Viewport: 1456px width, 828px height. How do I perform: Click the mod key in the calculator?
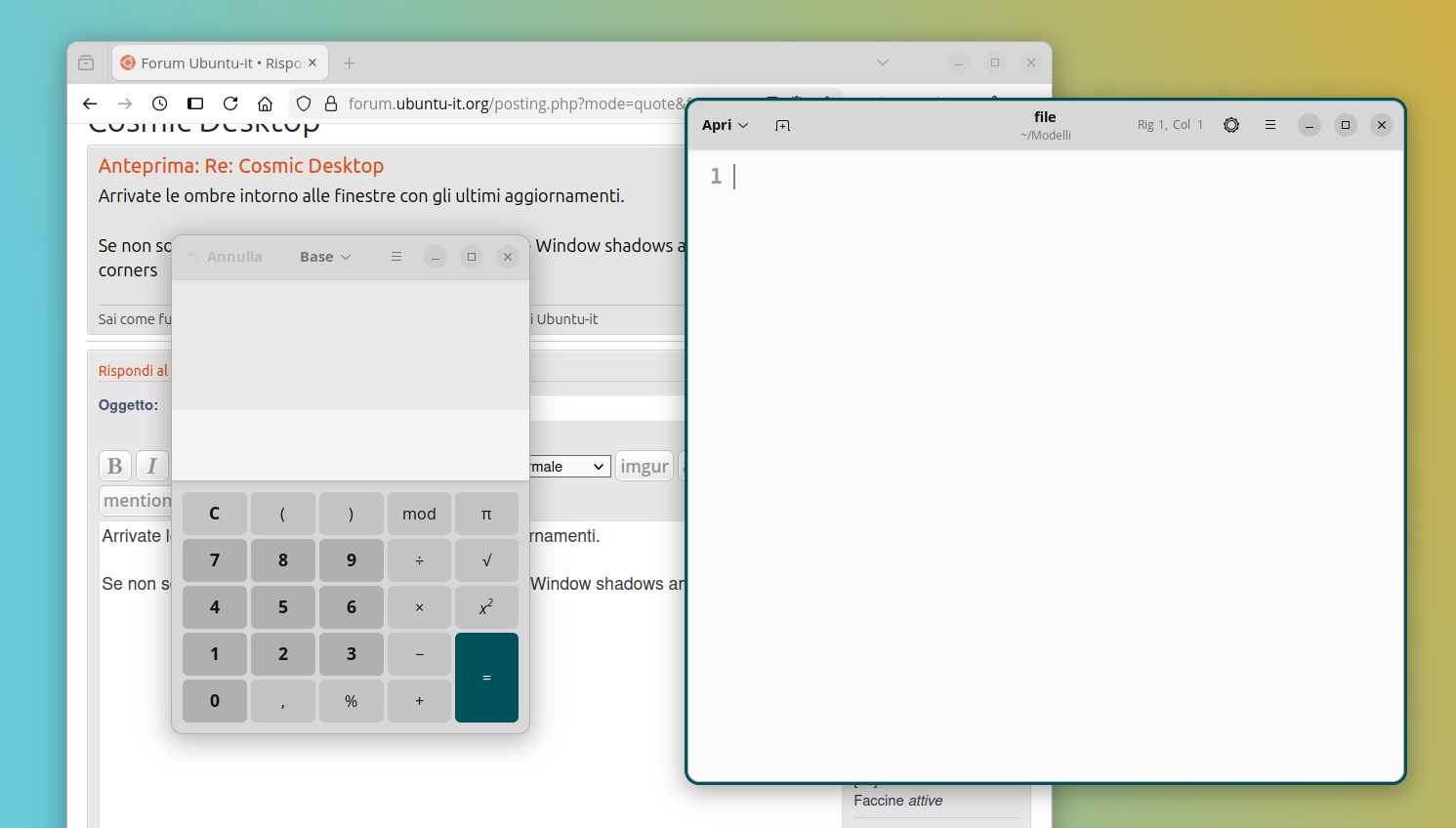[x=419, y=514]
